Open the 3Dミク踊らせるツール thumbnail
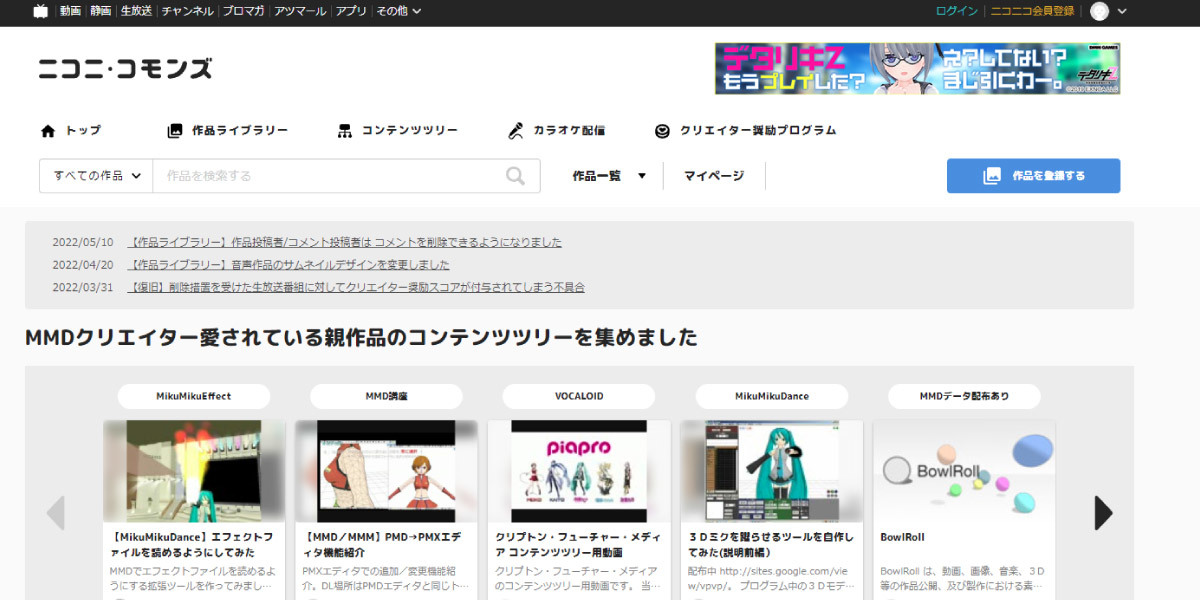The image size is (1200, 600). 772,471
